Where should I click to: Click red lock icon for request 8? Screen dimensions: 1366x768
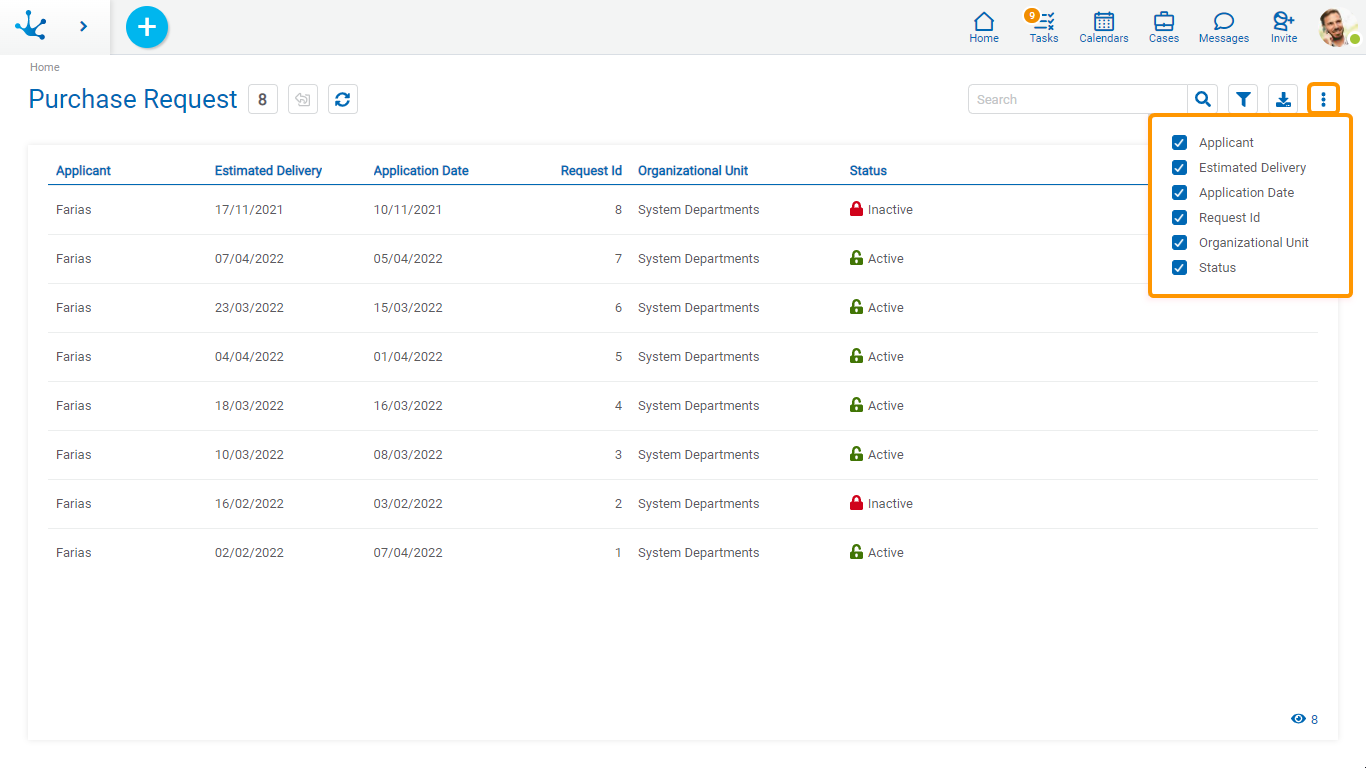856,209
